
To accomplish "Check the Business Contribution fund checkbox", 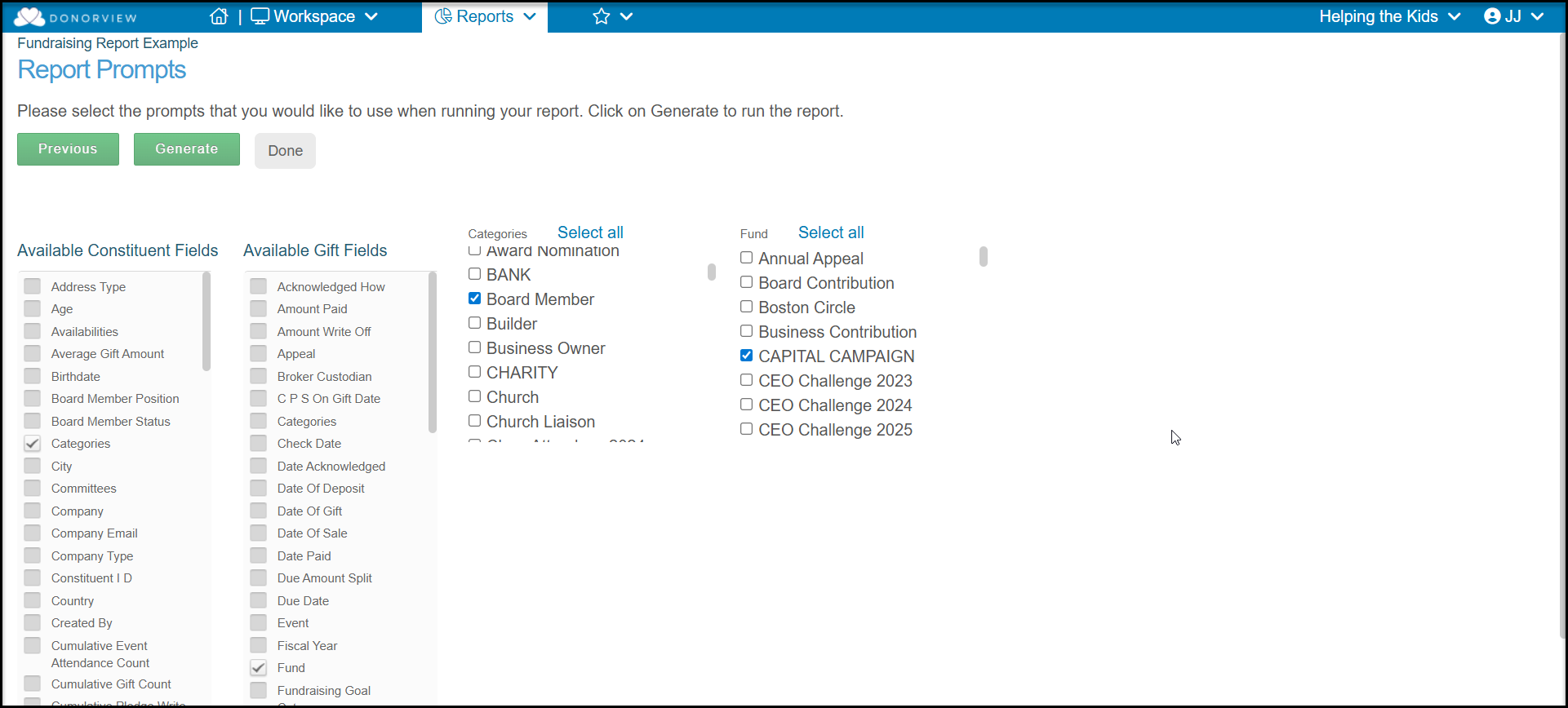I will [746, 331].
